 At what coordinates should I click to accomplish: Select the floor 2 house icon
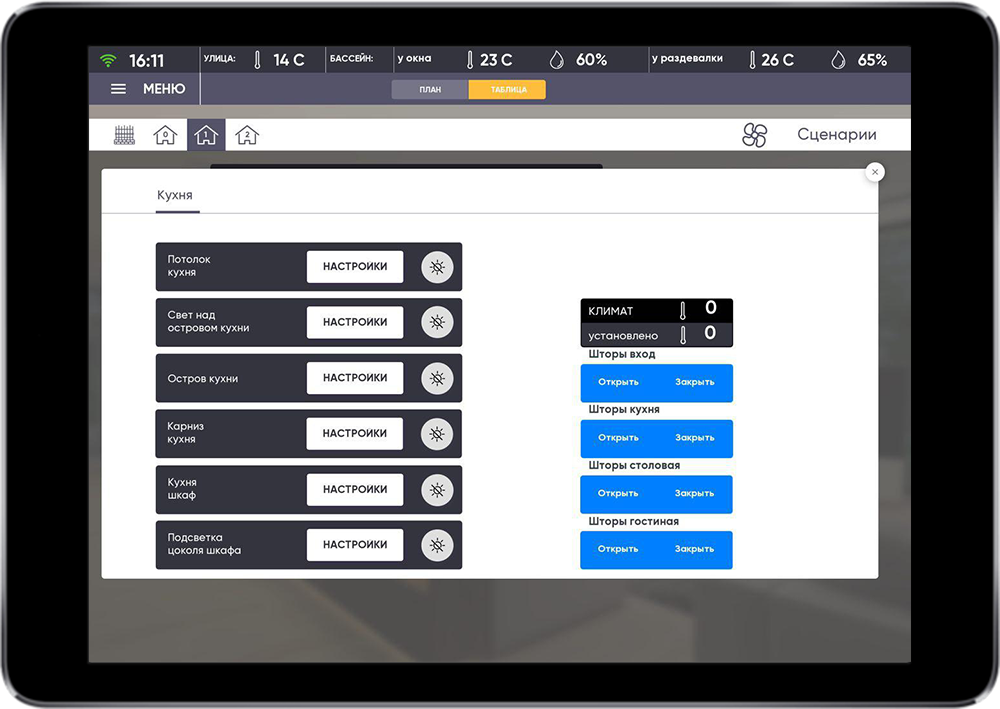[247, 135]
